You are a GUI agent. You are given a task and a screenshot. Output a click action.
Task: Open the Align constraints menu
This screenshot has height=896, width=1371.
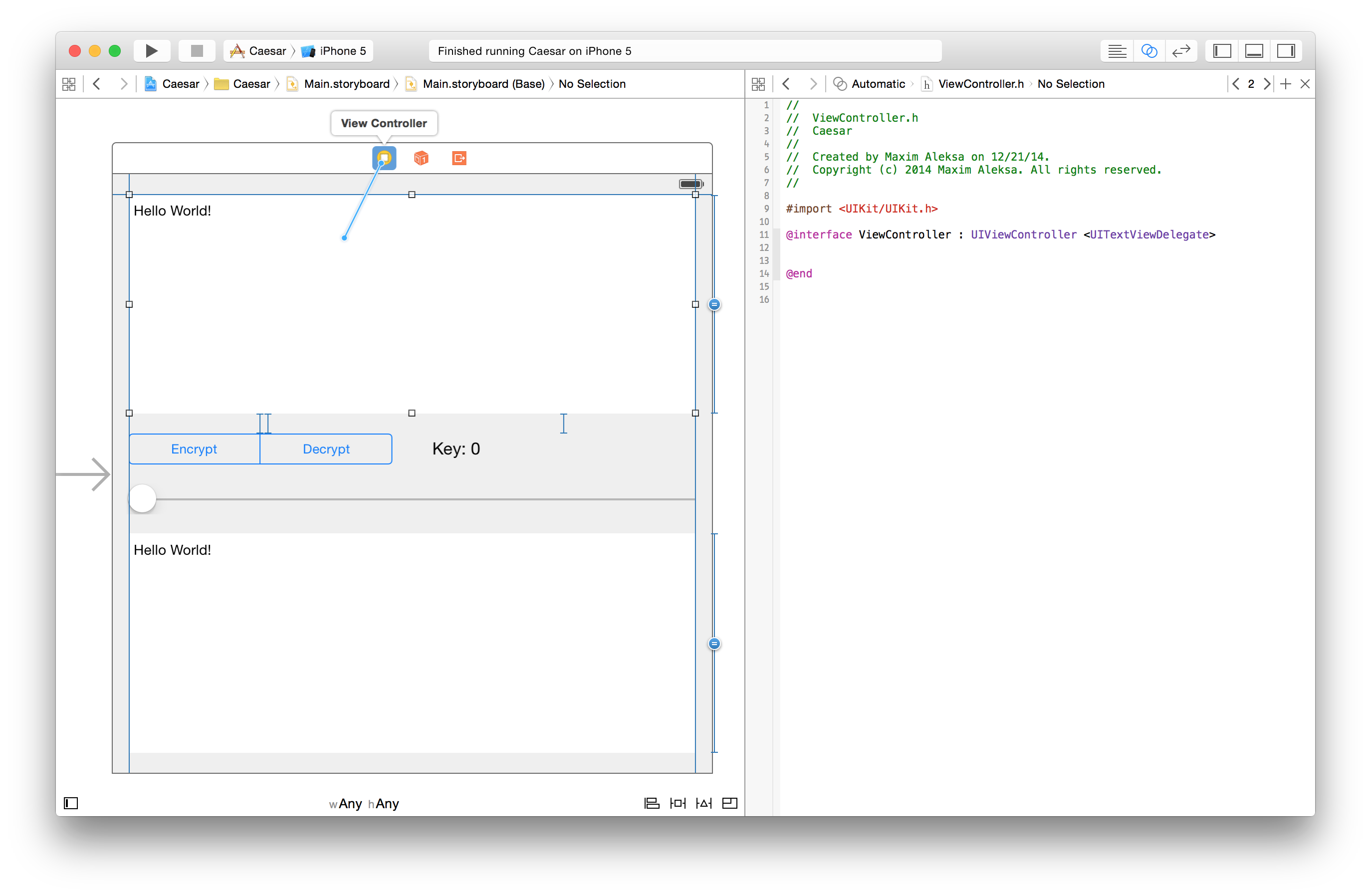[652, 803]
